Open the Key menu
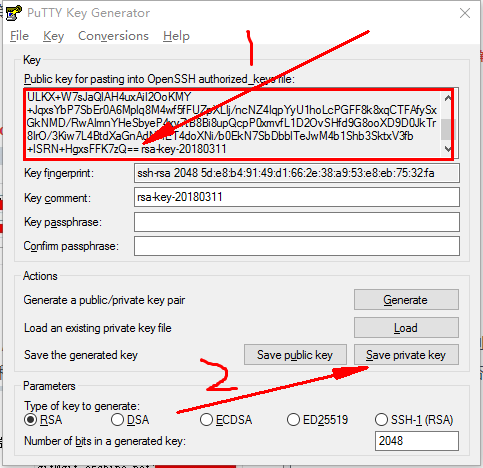This screenshot has width=483, height=468. [x=53, y=36]
